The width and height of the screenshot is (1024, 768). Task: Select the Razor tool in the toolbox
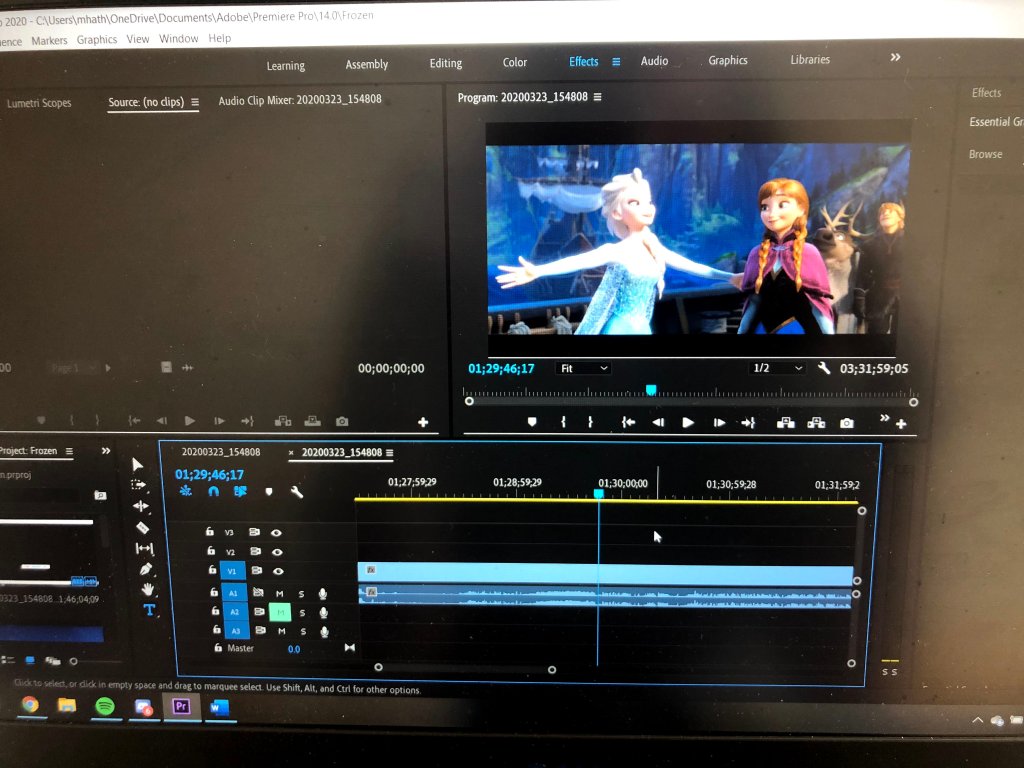coord(141,527)
